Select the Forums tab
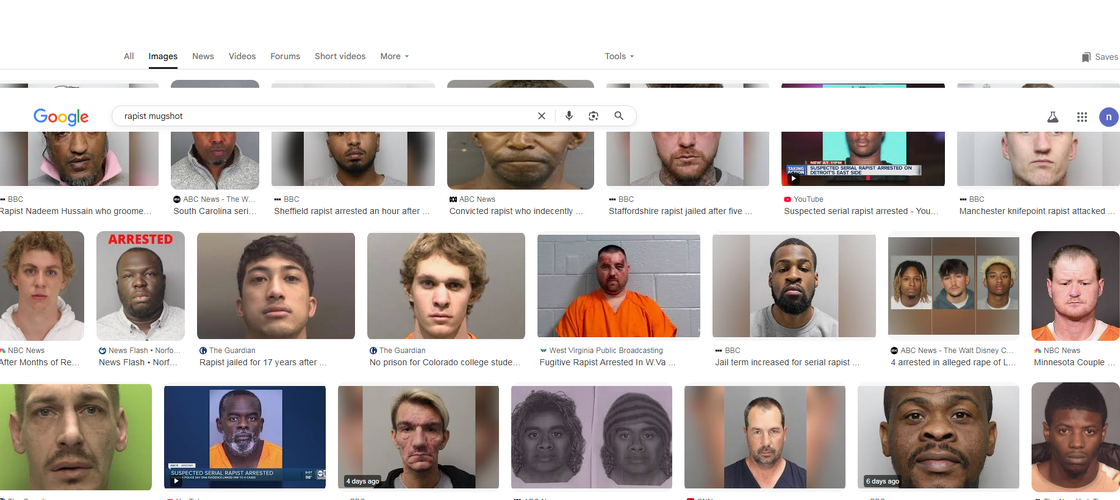The image size is (1120, 500). tap(285, 56)
